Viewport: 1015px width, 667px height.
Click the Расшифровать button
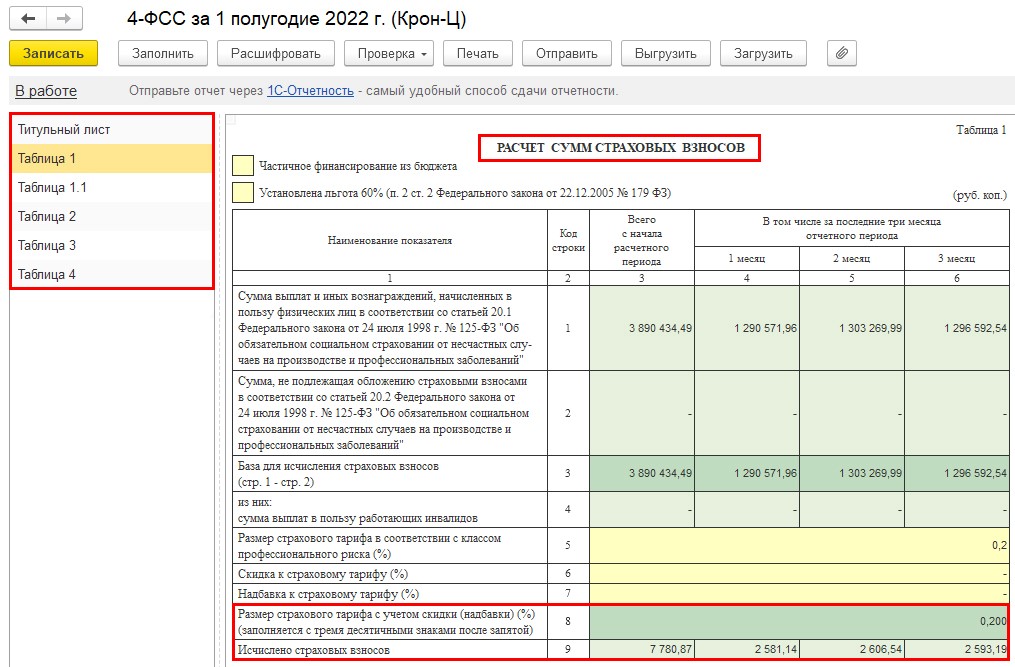pyautogui.click(x=275, y=53)
